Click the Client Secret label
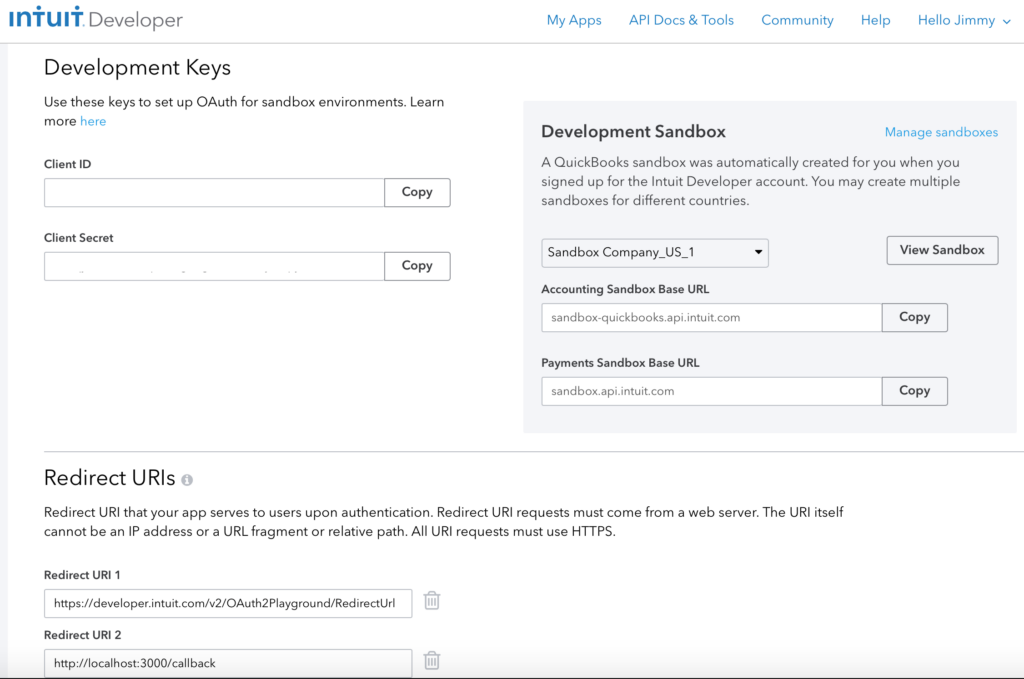Image resolution: width=1024 pixels, height=679 pixels. pos(78,238)
